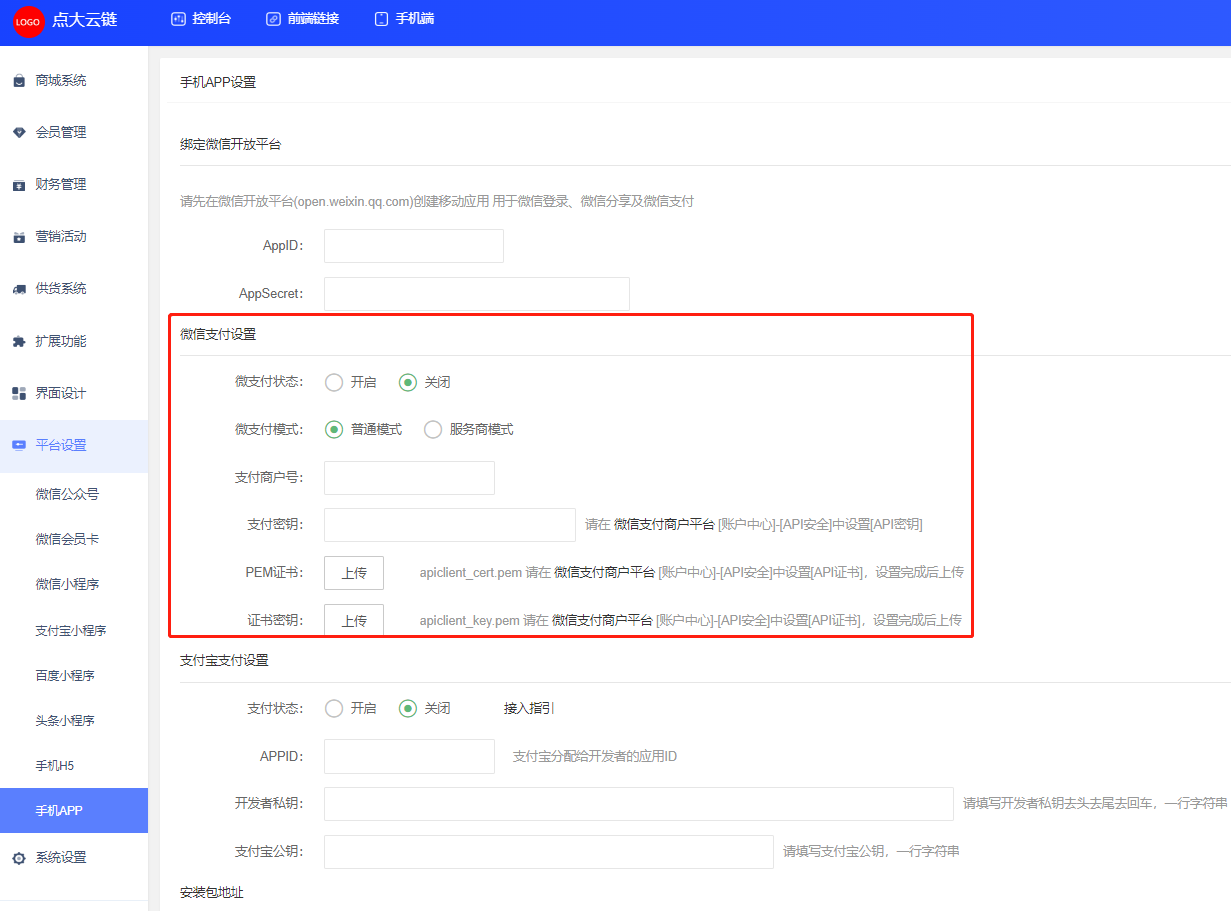Click the 平台设置 sidebar icon
The width and height of the screenshot is (1231, 911).
[x=19, y=446]
